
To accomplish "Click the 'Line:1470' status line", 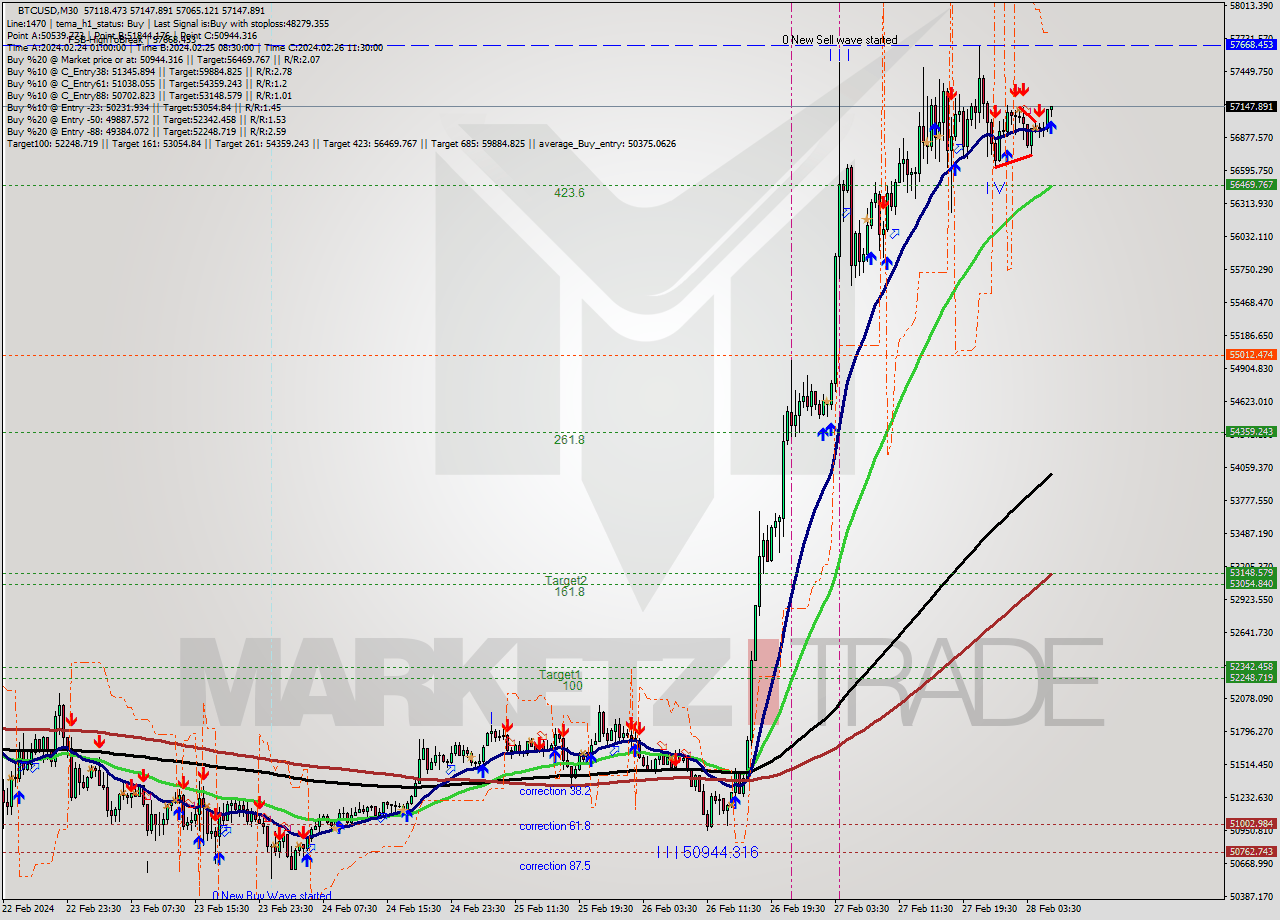I will (x=167, y=23).
